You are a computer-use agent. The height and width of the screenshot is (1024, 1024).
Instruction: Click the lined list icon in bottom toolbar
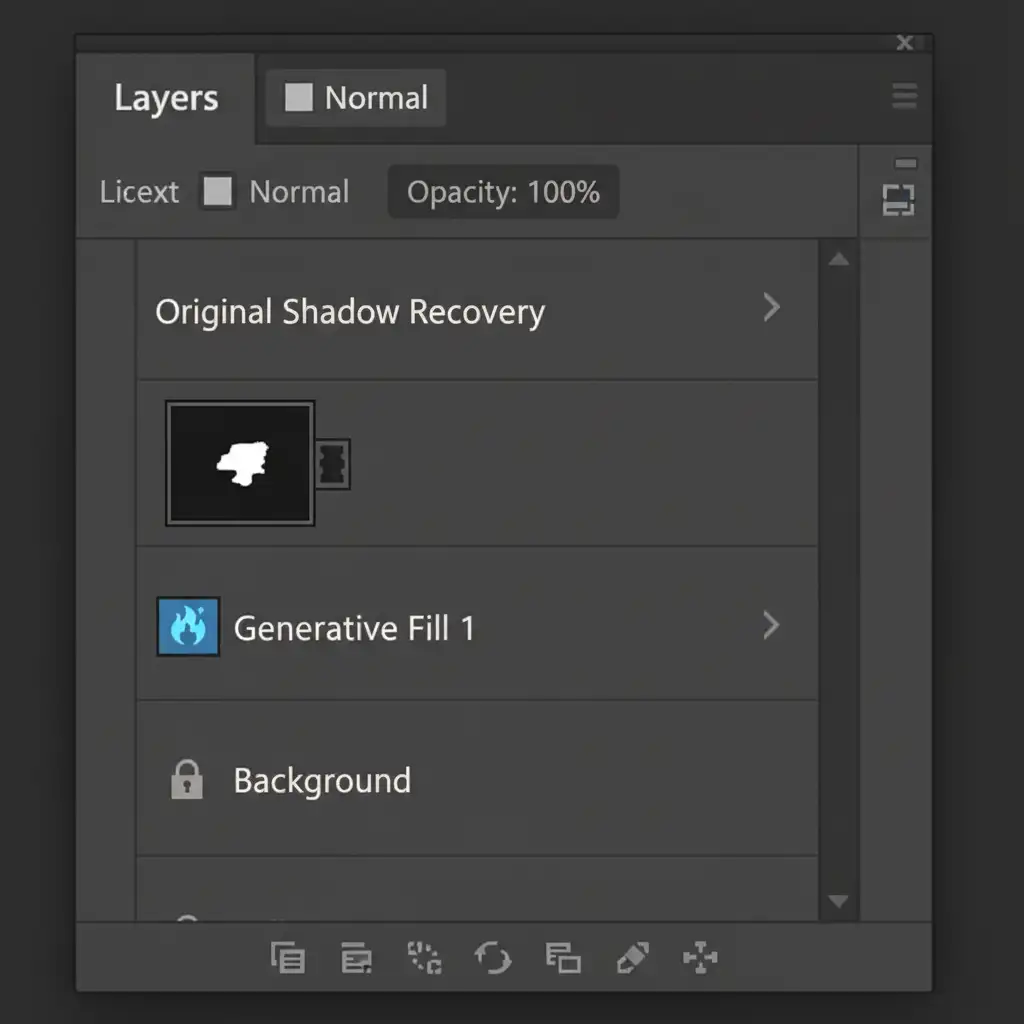coord(356,958)
